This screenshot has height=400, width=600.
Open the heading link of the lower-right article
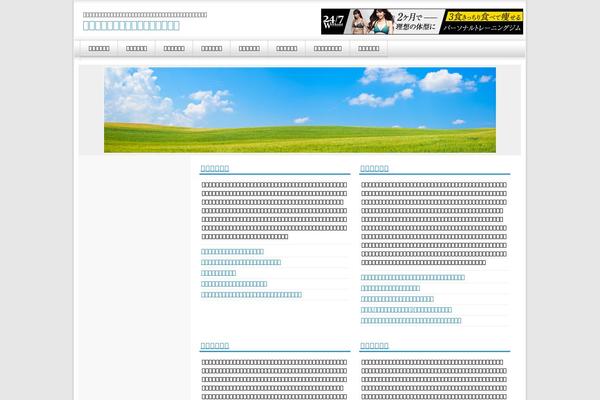pyautogui.click(x=374, y=345)
